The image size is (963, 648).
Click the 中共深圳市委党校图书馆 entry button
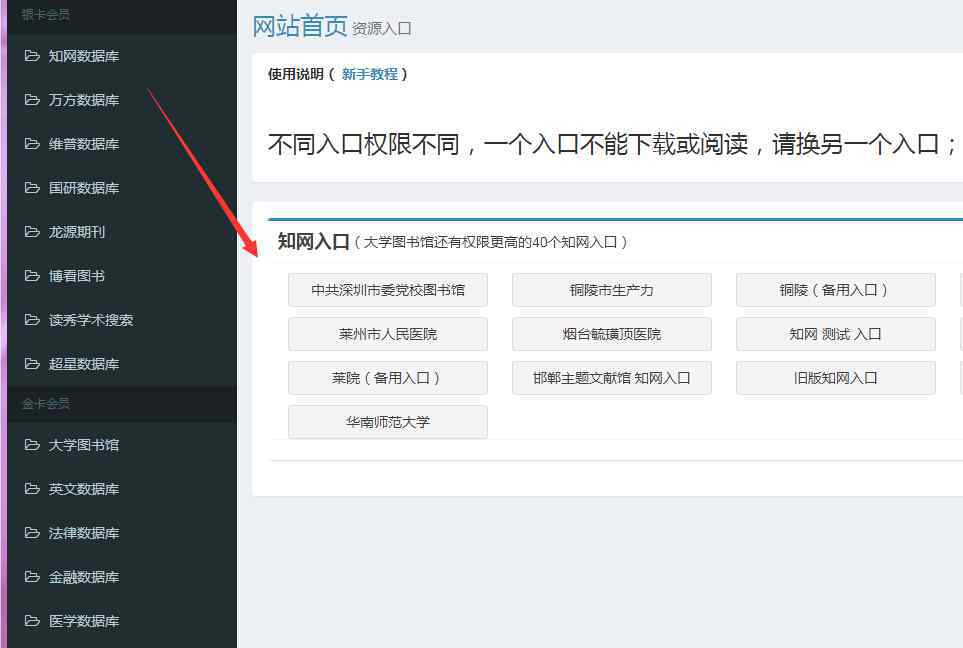click(388, 290)
